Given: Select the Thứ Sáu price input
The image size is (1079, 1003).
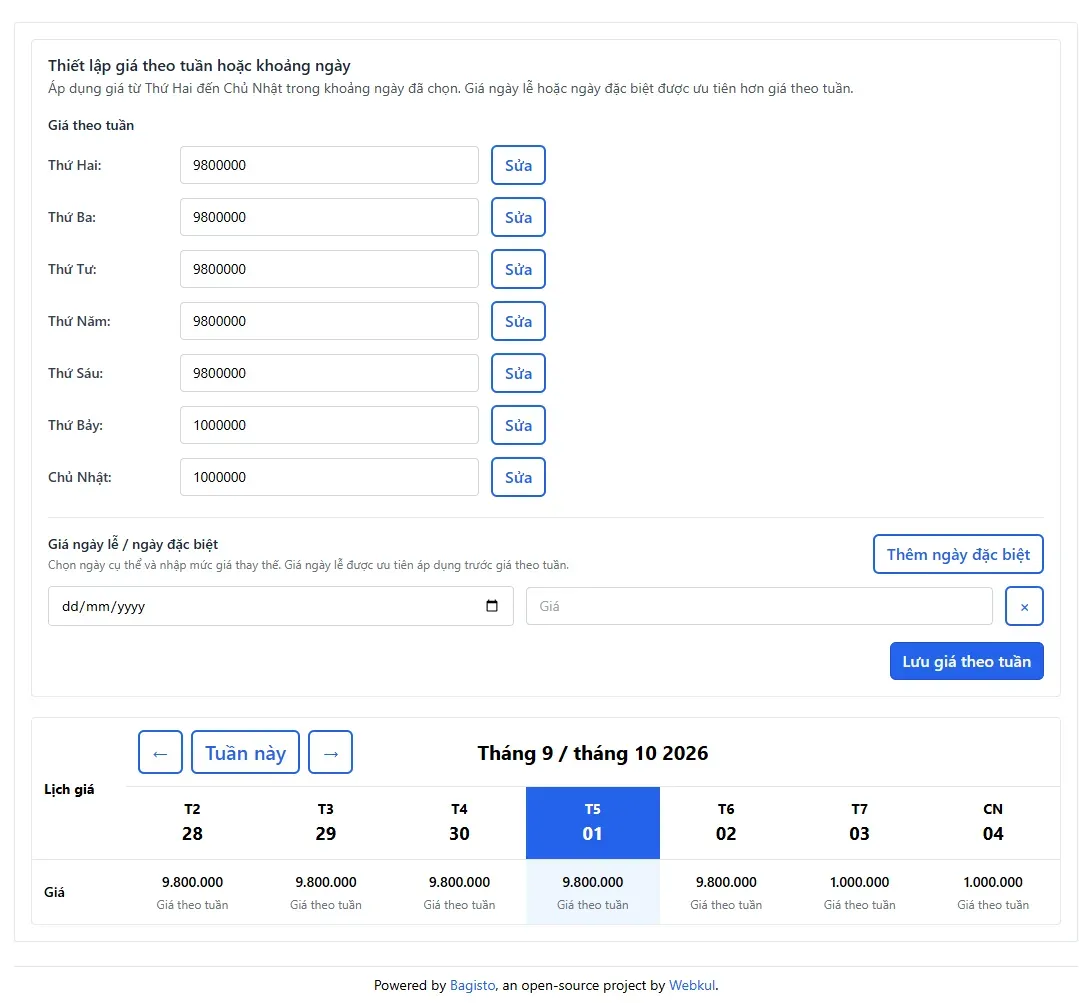Looking at the screenshot, I should (x=329, y=373).
